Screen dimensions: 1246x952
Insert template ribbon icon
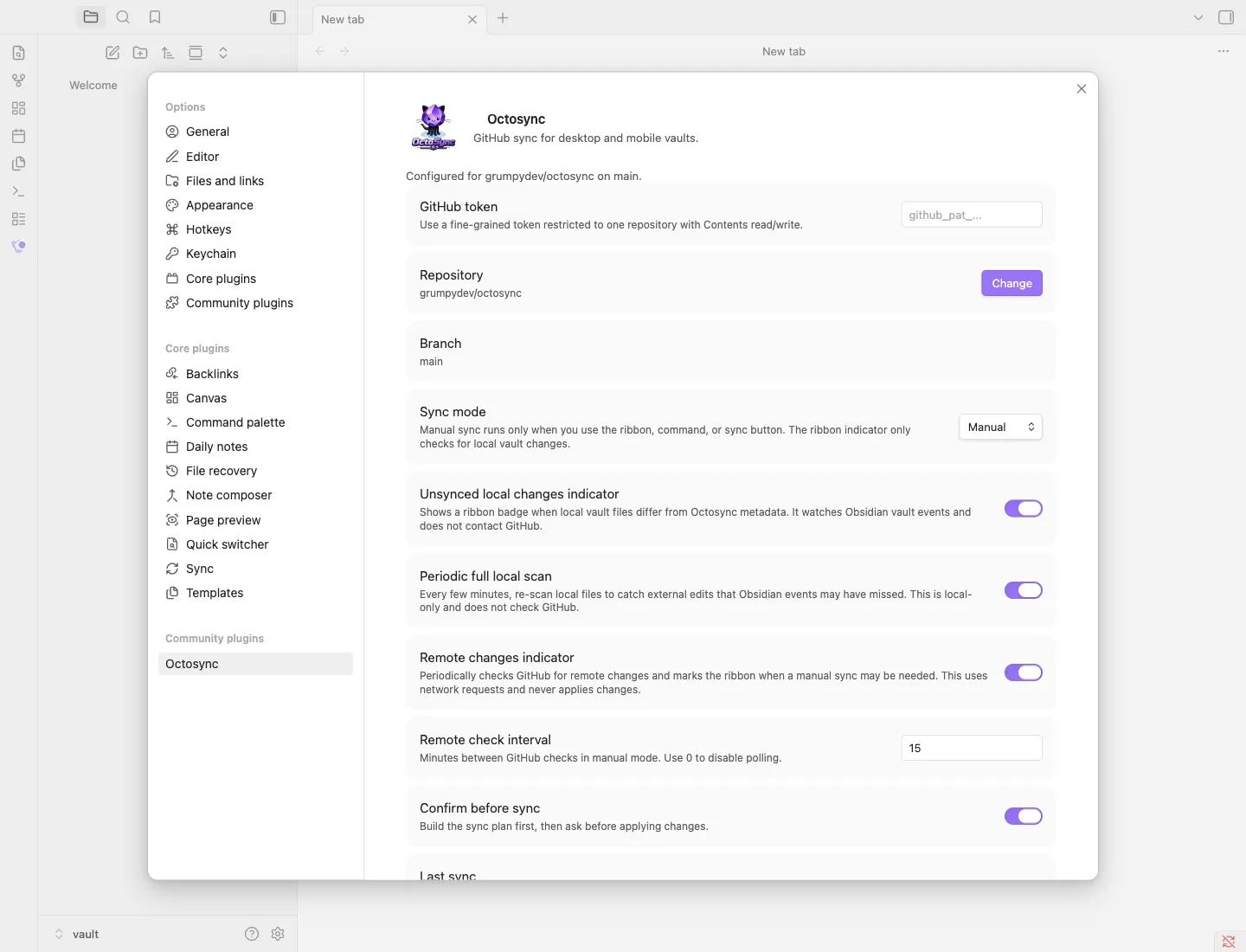pos(18,164)
